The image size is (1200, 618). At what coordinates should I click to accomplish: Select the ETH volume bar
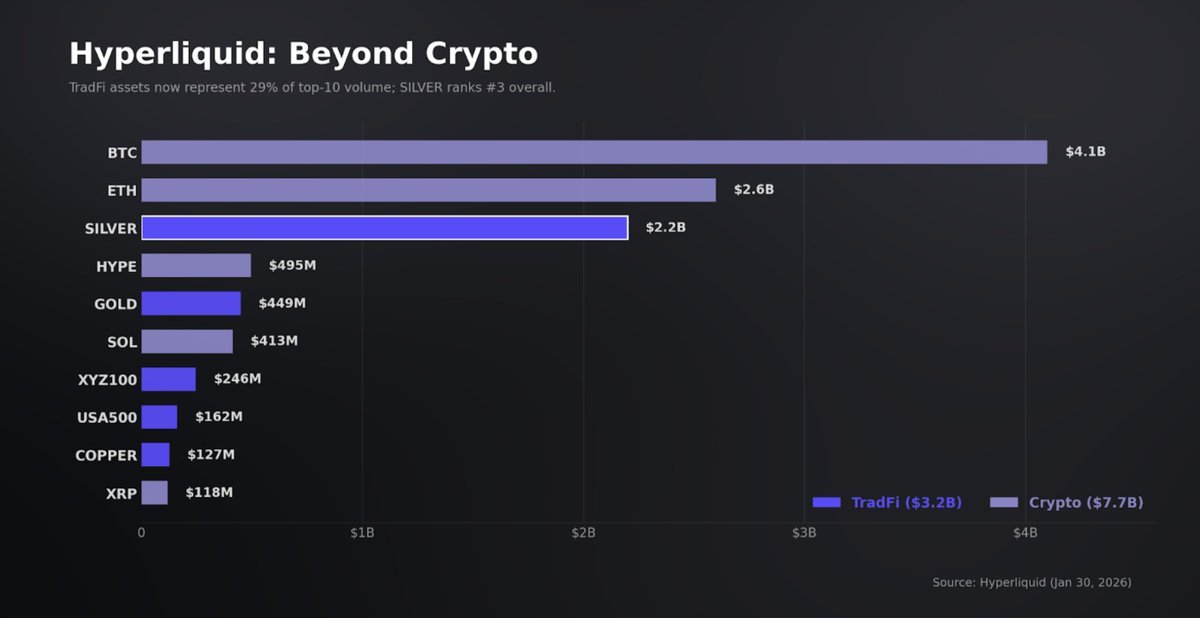[x=428, y=190]
